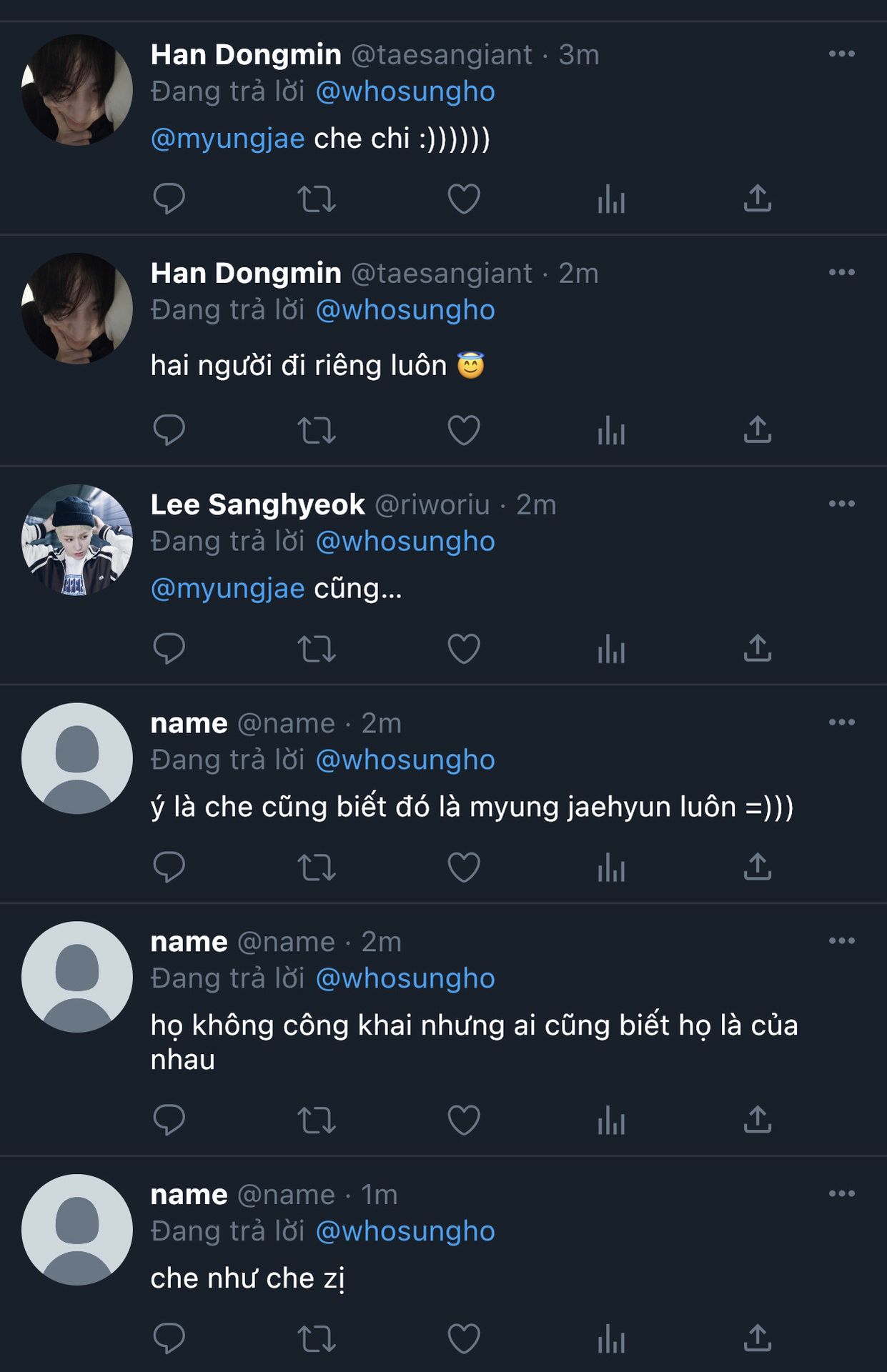Open the @myungjae mention in Lee Sanghyeok's tweet

pyautogui.click(x=228, y=588)
